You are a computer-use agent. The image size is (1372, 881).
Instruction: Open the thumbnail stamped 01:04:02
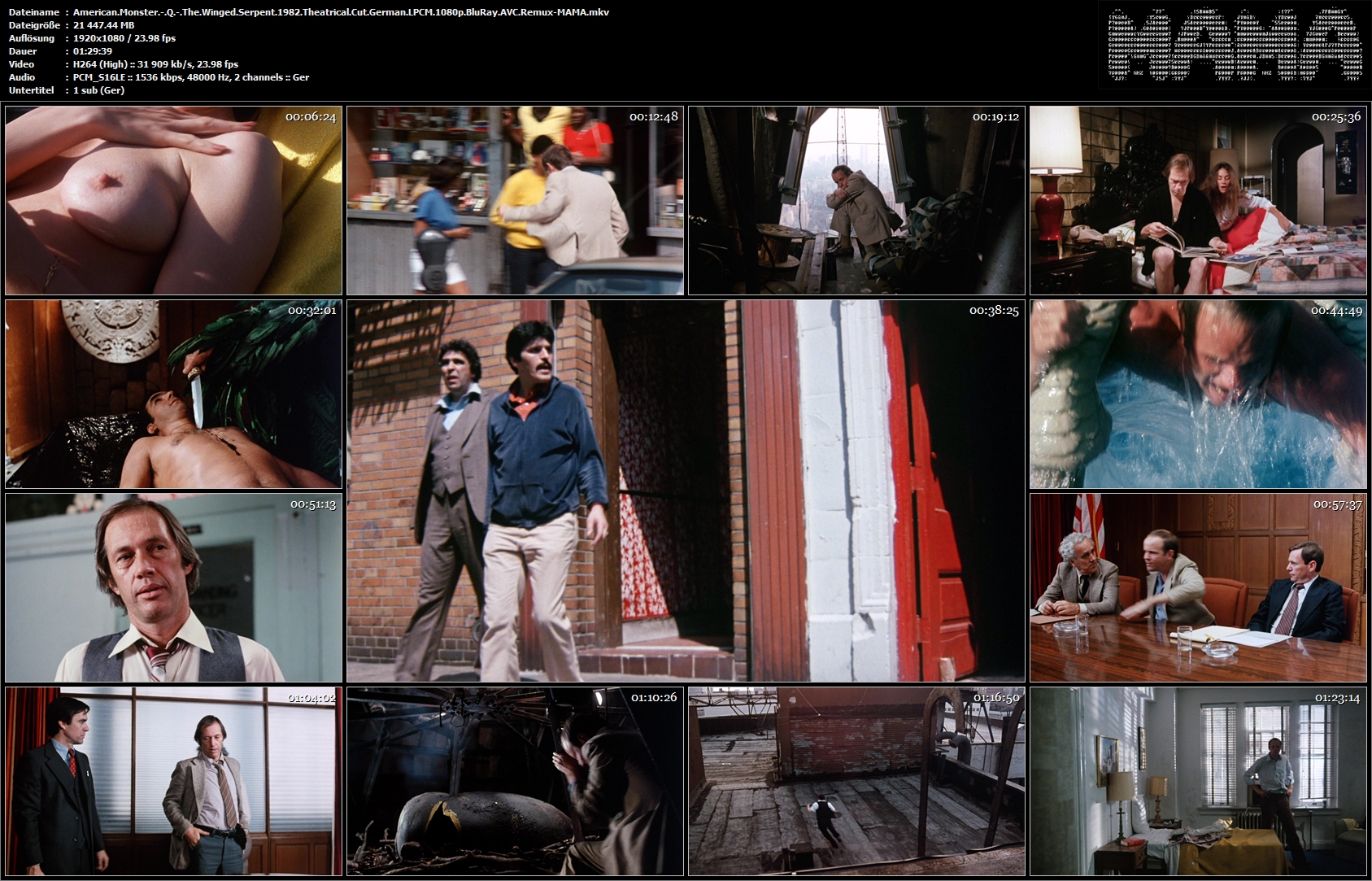pyautogui.click(x=173, y=781)
